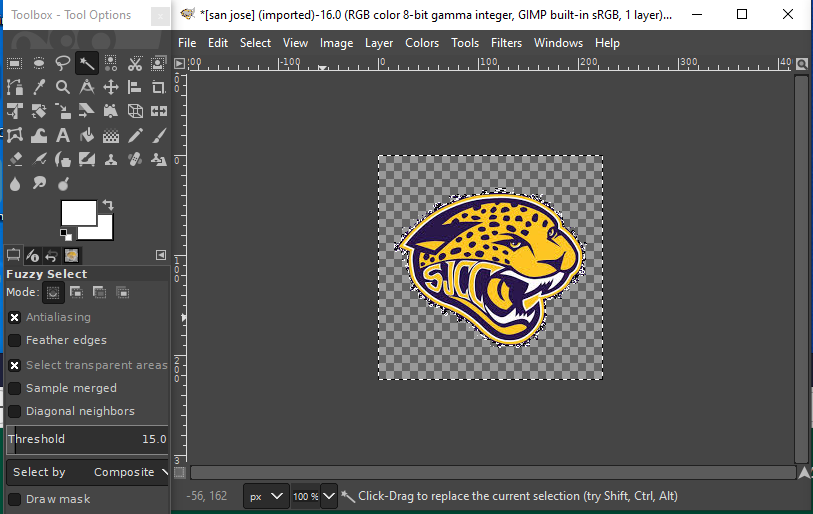
Task: Click the Threshold slider
Action: [87, 439]
